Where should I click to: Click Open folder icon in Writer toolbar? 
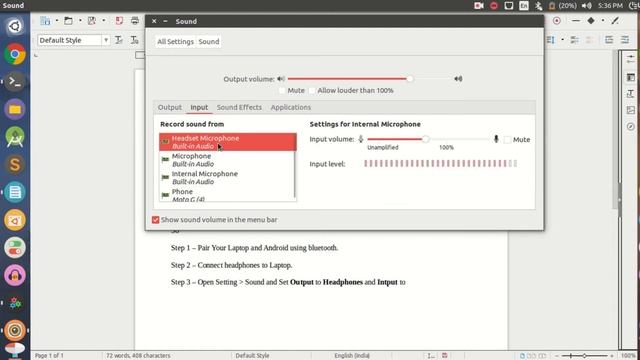pyautogui.click(x=68, y=21)
